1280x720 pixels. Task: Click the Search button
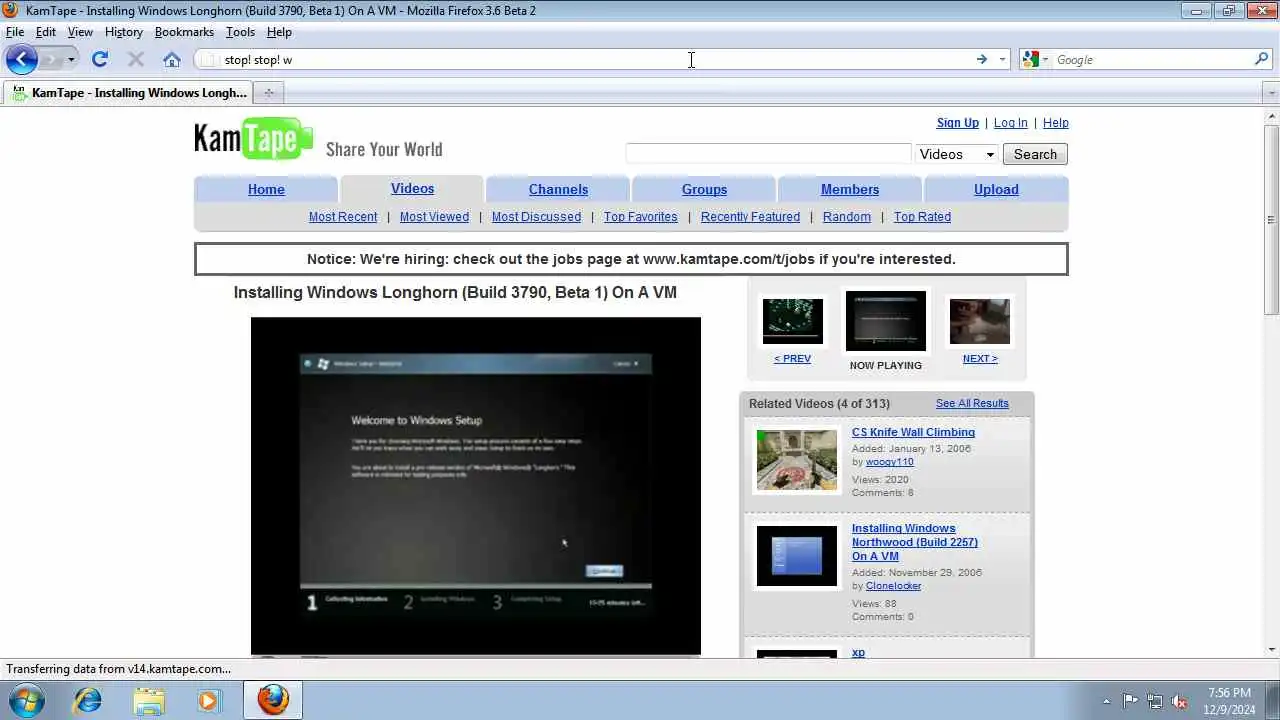[x=1035, y=154]
